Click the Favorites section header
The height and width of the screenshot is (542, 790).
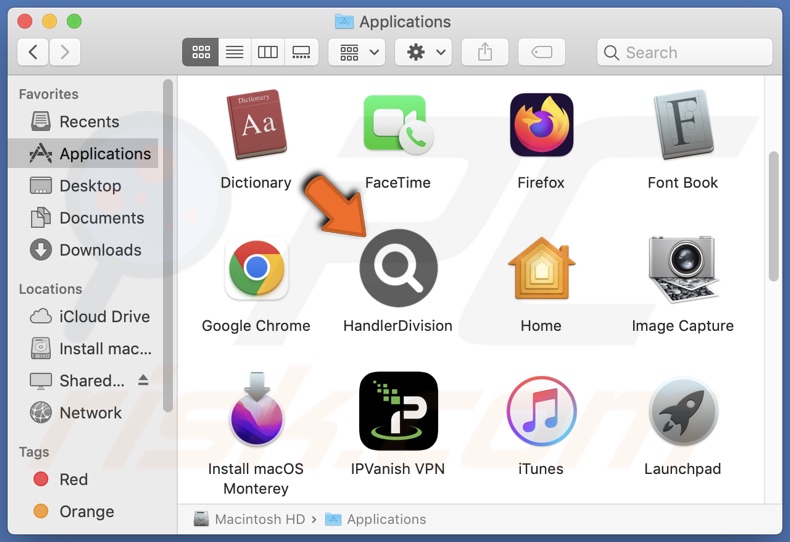pyautogui.click(x=48, y=94)
